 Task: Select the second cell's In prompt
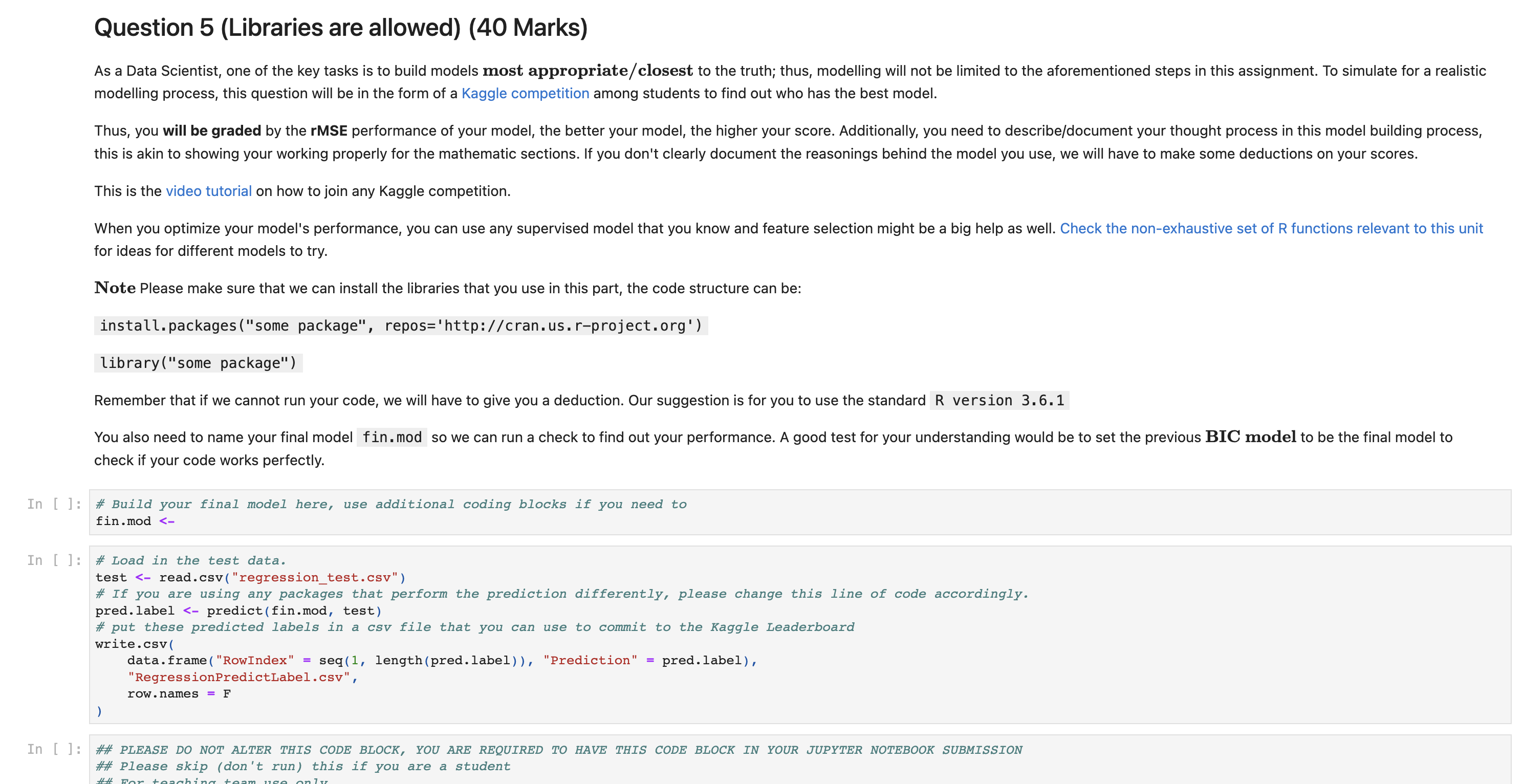pyautogui.click(x=54, y=560)
